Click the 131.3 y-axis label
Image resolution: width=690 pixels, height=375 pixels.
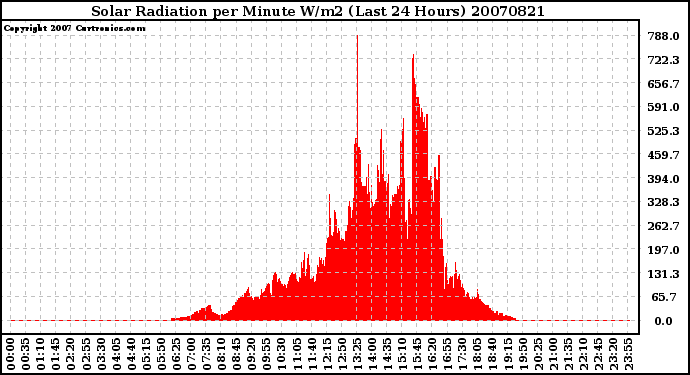tap(663, 274)
